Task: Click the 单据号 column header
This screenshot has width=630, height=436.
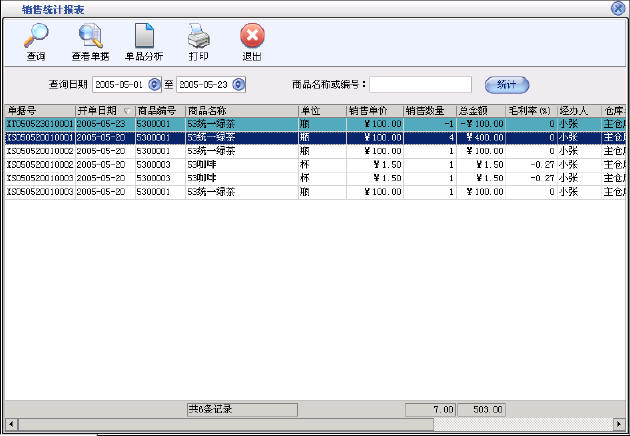Action: 40,110
